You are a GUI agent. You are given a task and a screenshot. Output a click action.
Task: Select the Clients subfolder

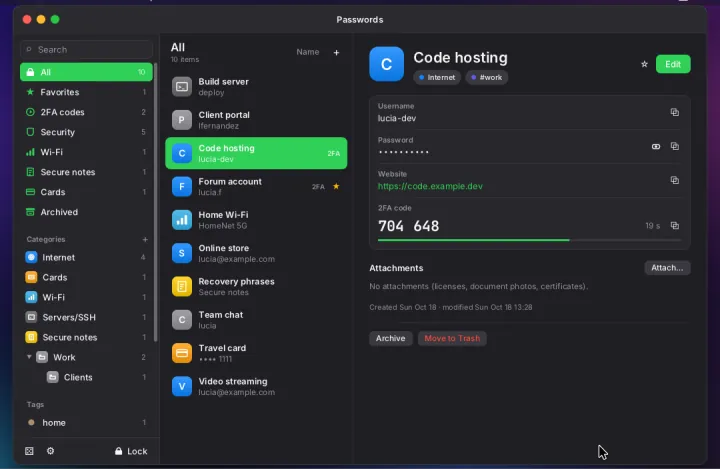click(x=86, y=377)
